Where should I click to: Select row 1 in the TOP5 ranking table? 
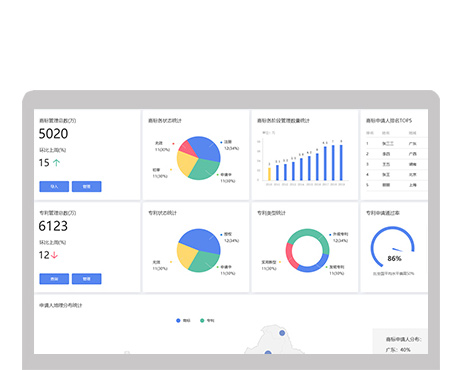click(x=394, y=143)
